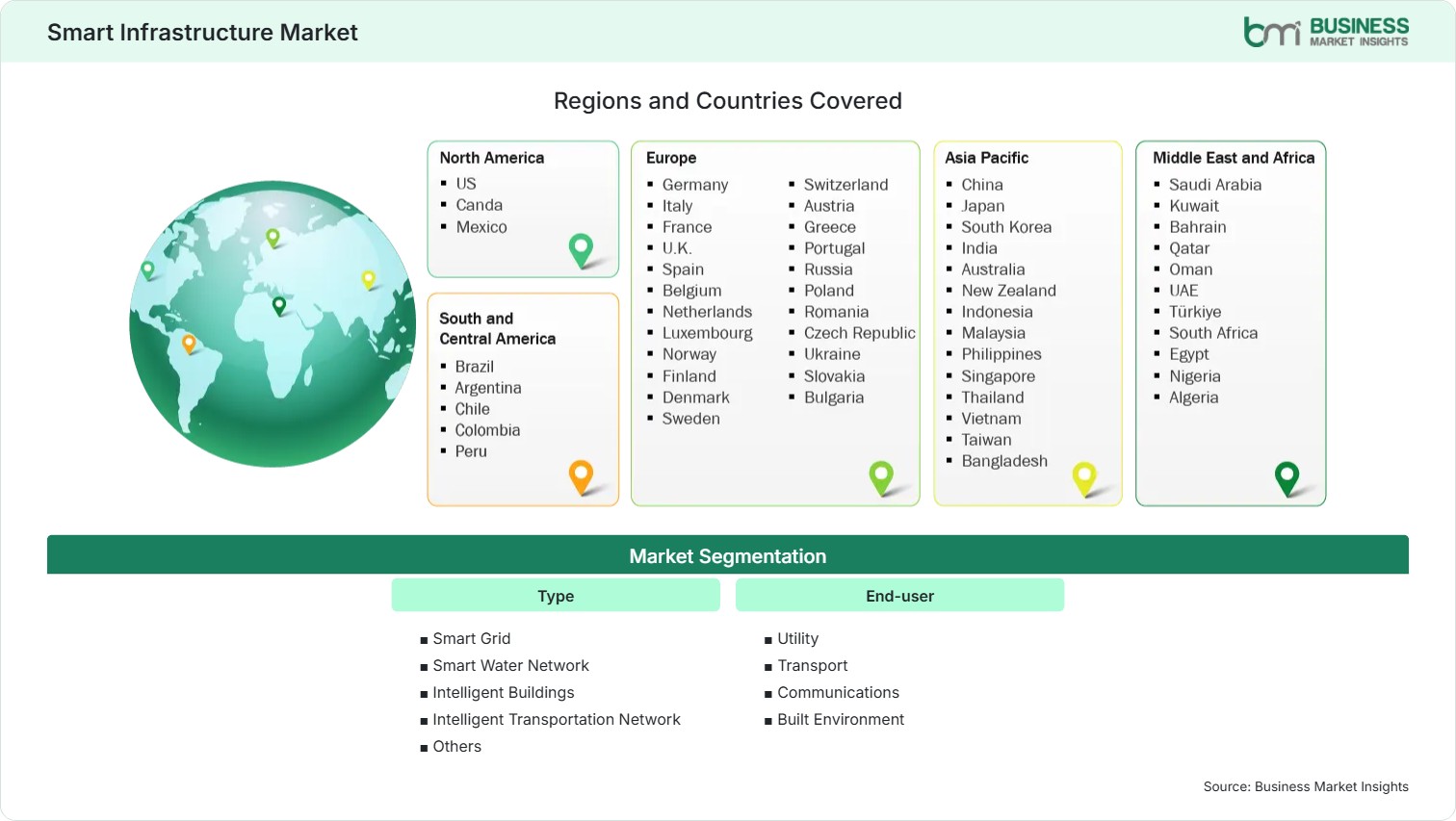Click the yellow pin in Asia Pacific card
This screenshot has width=1456, height=821.
(x=1084, y=479)
